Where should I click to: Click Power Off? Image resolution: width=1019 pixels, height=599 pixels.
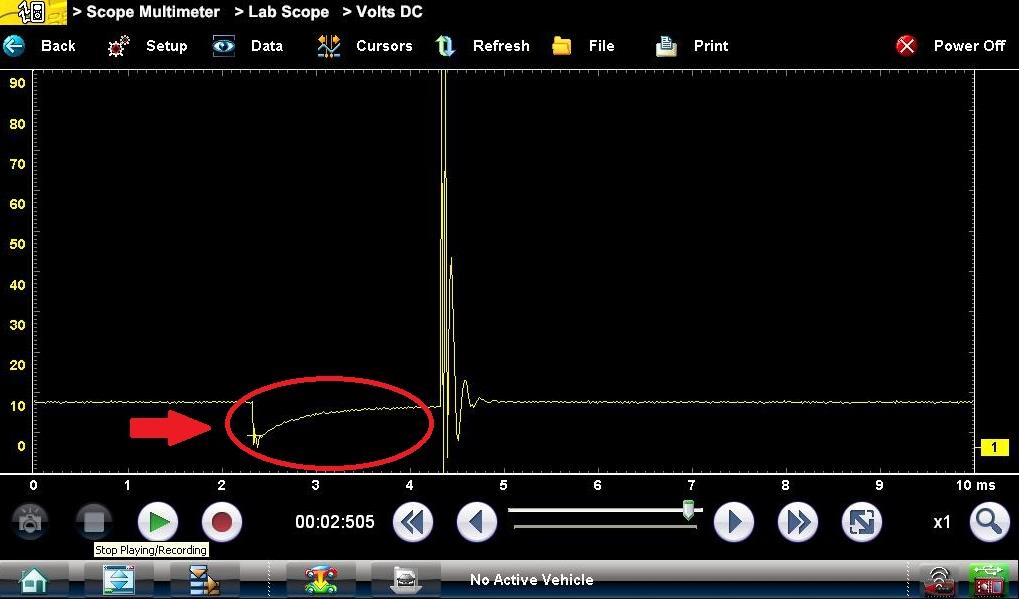pos(951,46)
